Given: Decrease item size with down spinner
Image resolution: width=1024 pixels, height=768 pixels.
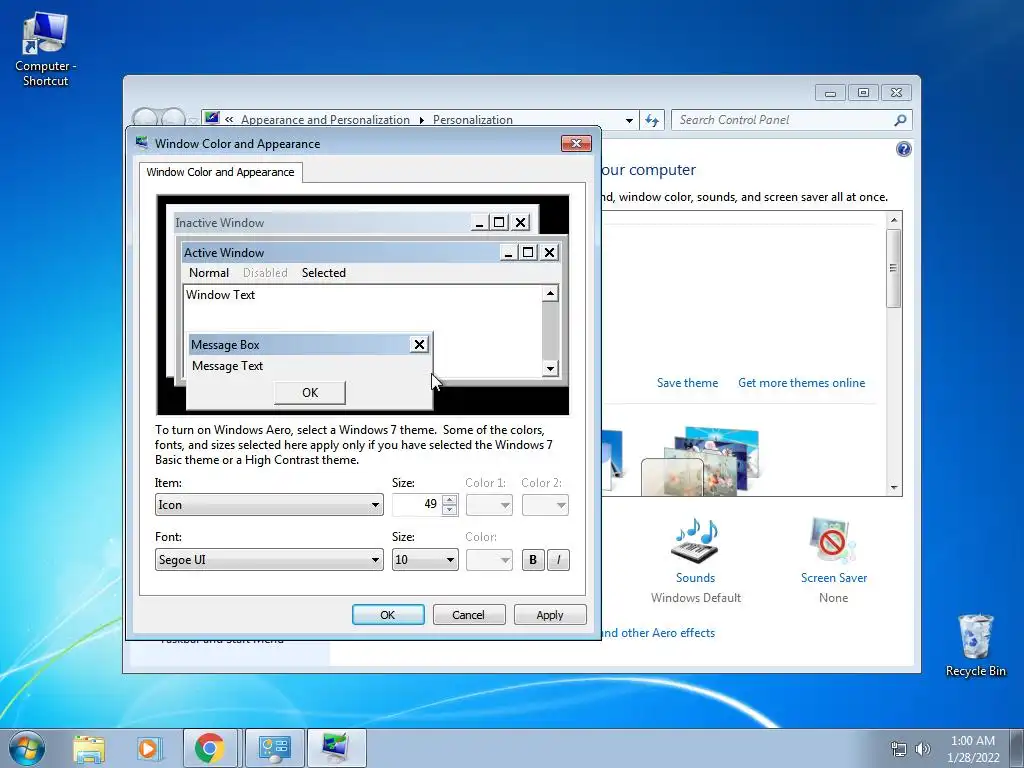Looking at the screenshot, I should click(x=449, y=510).
